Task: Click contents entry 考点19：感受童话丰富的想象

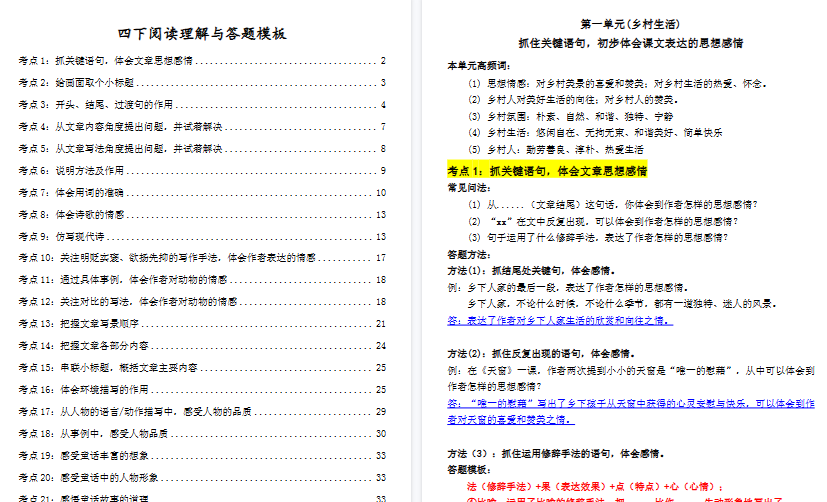Action: tap(202, 455)
